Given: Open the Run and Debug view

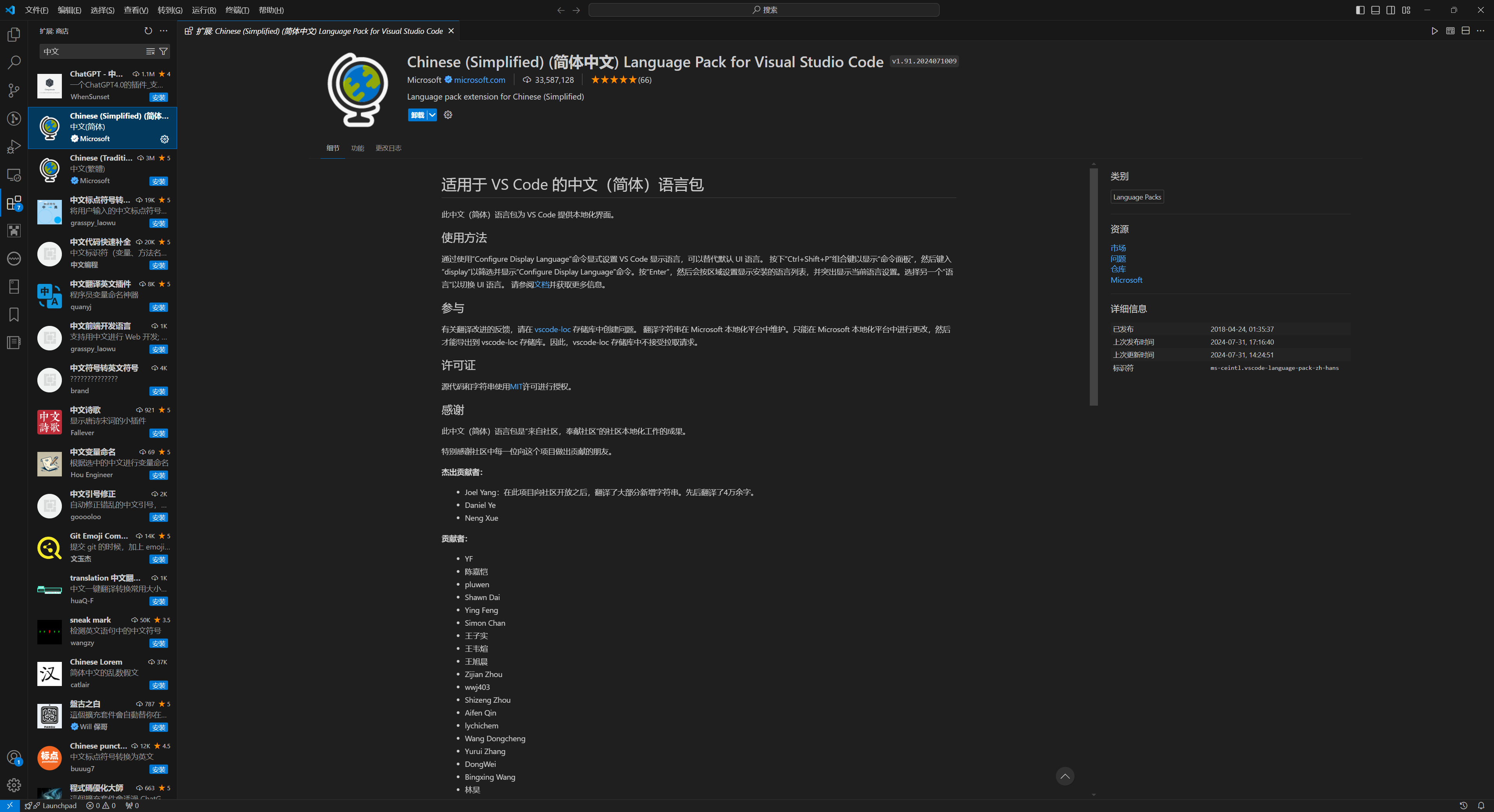Looking at the screenshot, I should click(x=14, y=147).
